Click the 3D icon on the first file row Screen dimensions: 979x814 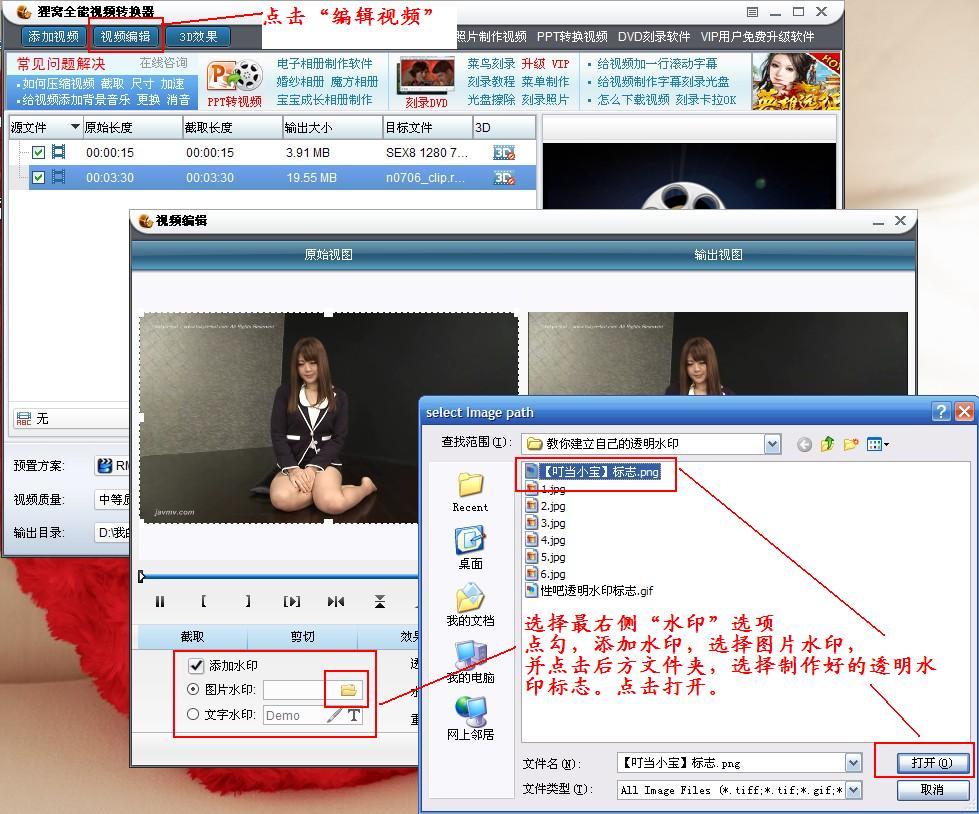[504, 153]
